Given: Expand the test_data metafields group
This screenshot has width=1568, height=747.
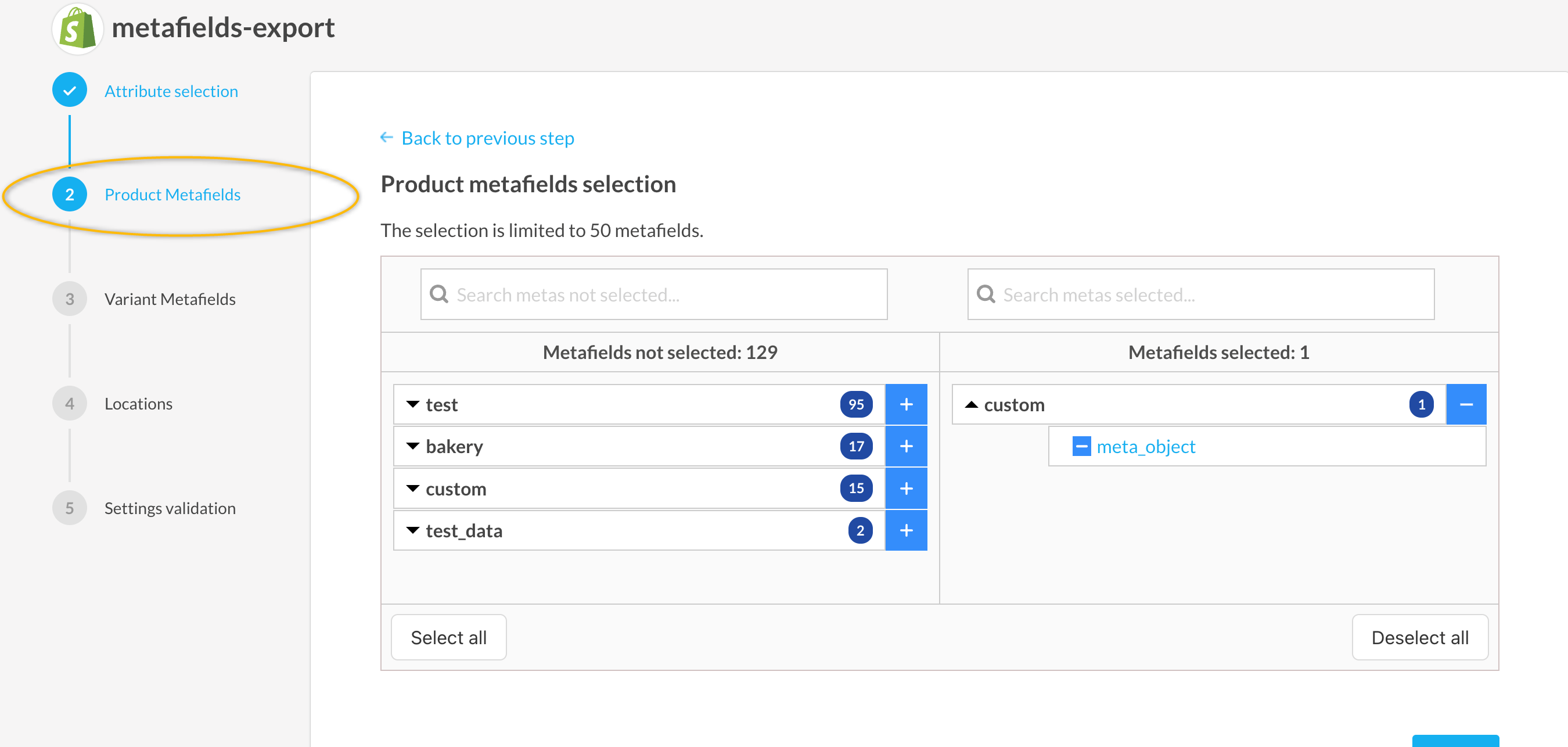Looking at the screenshot, I should click(x=413, y=530).
